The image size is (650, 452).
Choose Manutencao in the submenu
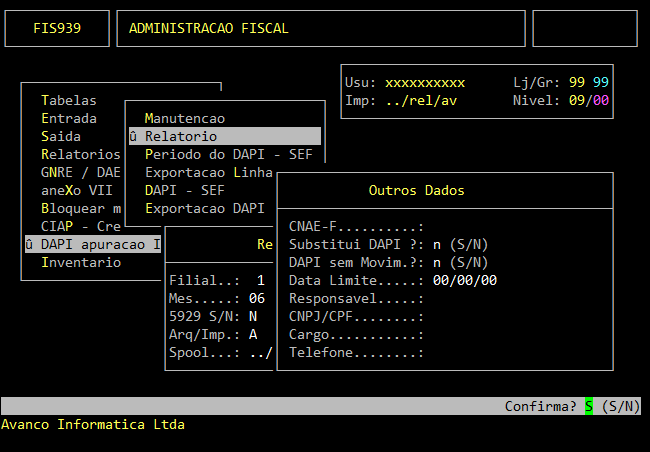tap(185, 118)
